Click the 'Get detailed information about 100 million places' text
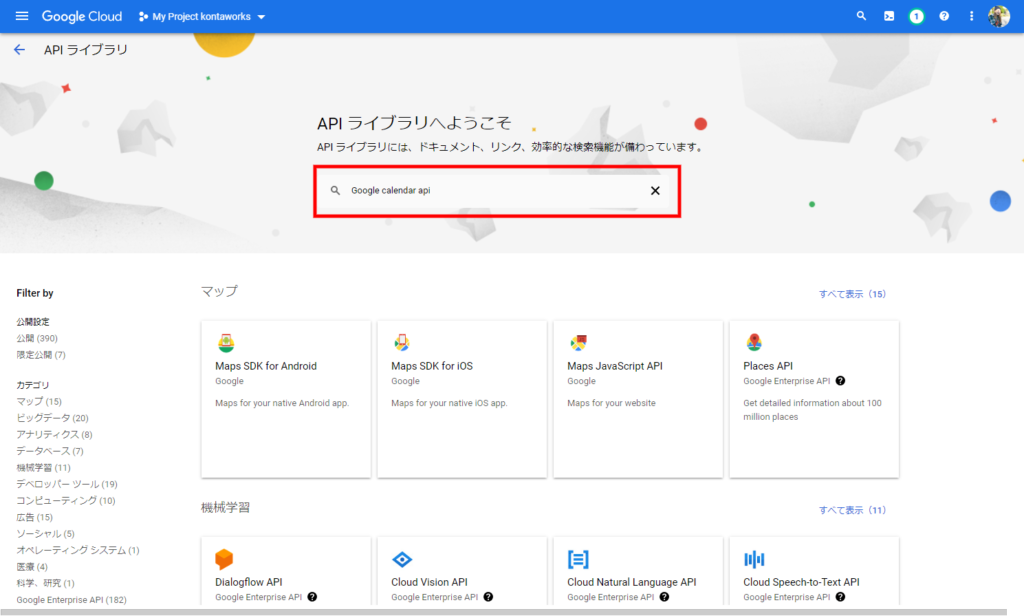The width and height of the screenshot is (1024, 616). click(x=812, y=410)
